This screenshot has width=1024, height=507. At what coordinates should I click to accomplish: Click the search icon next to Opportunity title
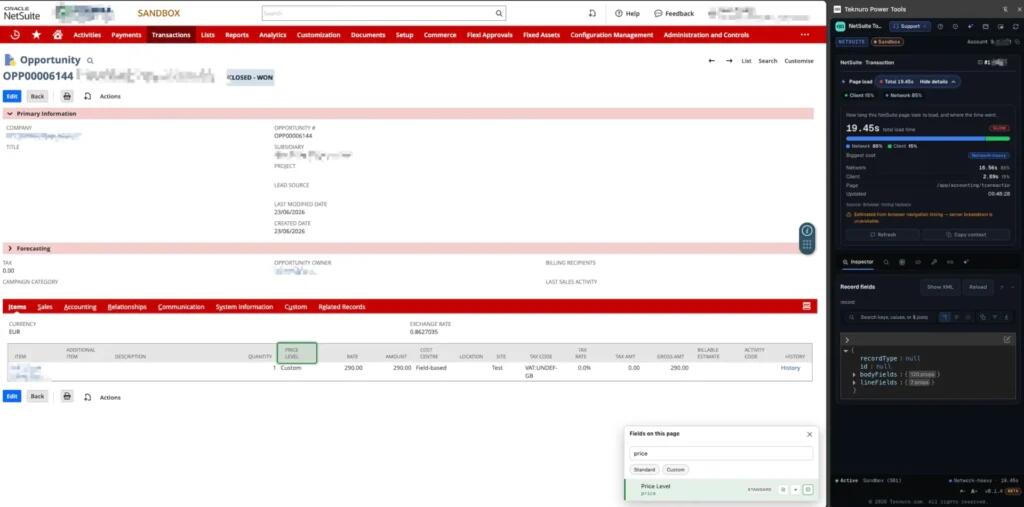coord(90,60)
